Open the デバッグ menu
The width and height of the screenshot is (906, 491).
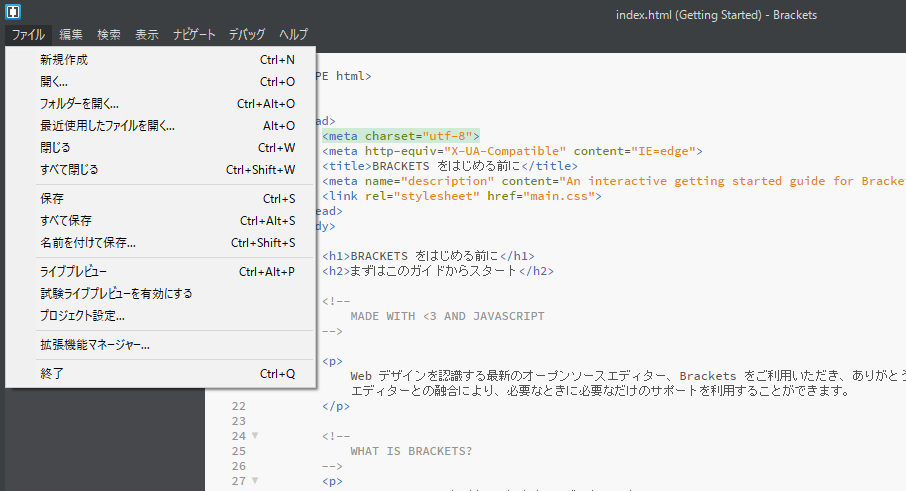(x=247, y=35)
